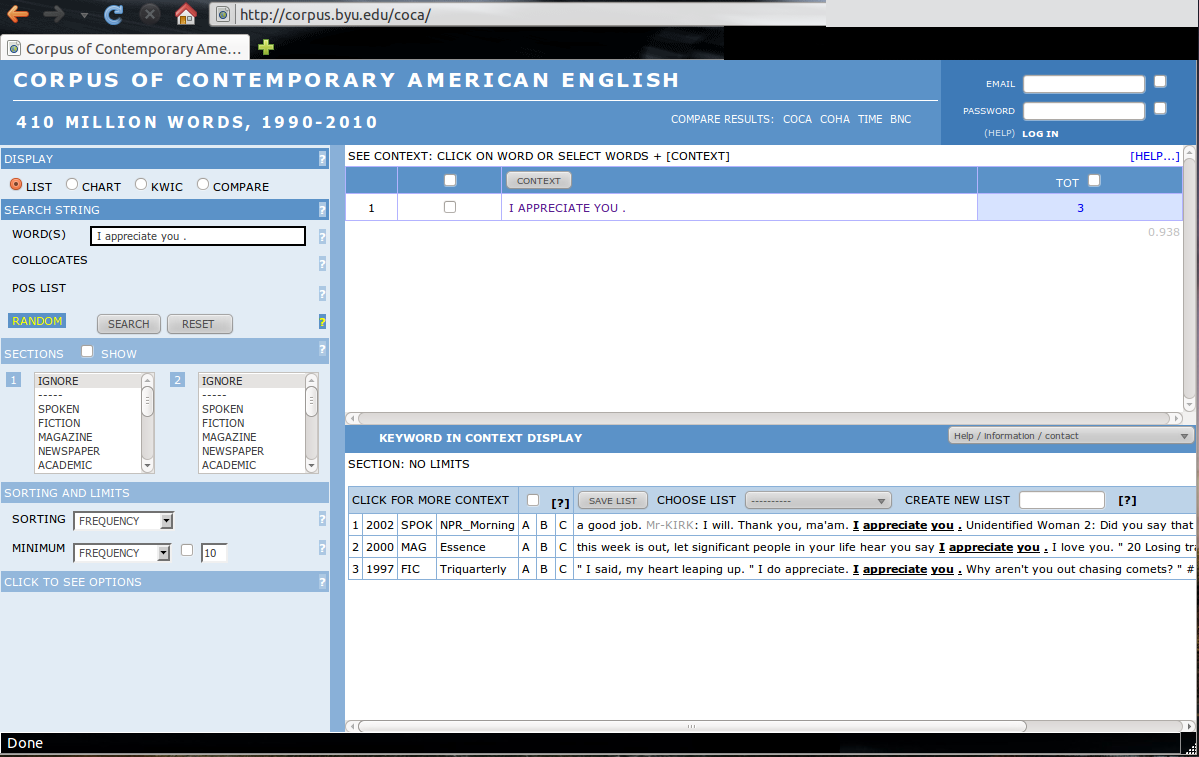This screenshot has width=1199, height=757.
Task: Switch to the Corpus of Contemporary American English tab
Action: (125, 48)
